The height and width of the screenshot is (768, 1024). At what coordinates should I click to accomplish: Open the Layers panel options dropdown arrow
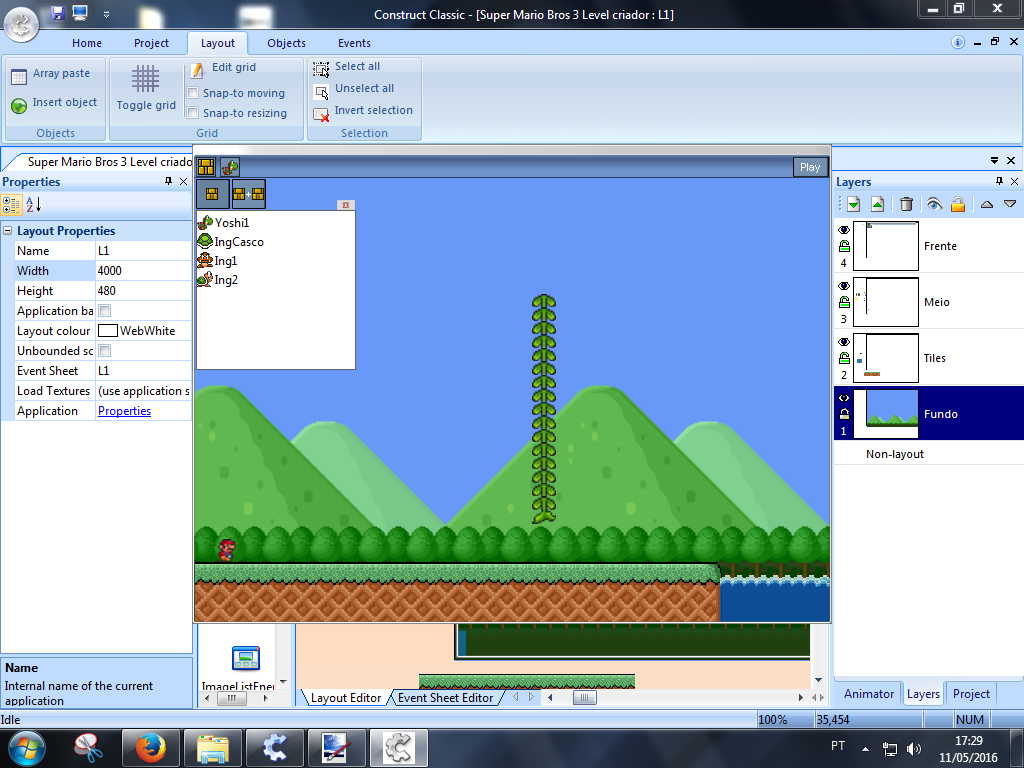point(995,160)
